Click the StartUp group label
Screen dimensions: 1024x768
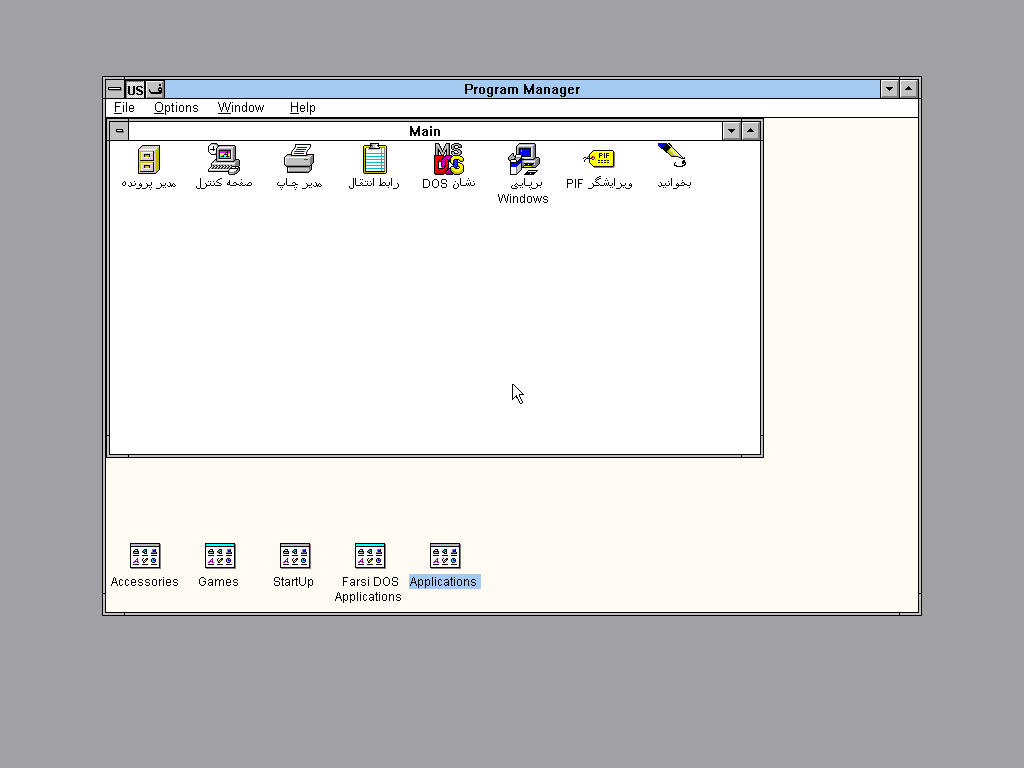tap(293, 582)
